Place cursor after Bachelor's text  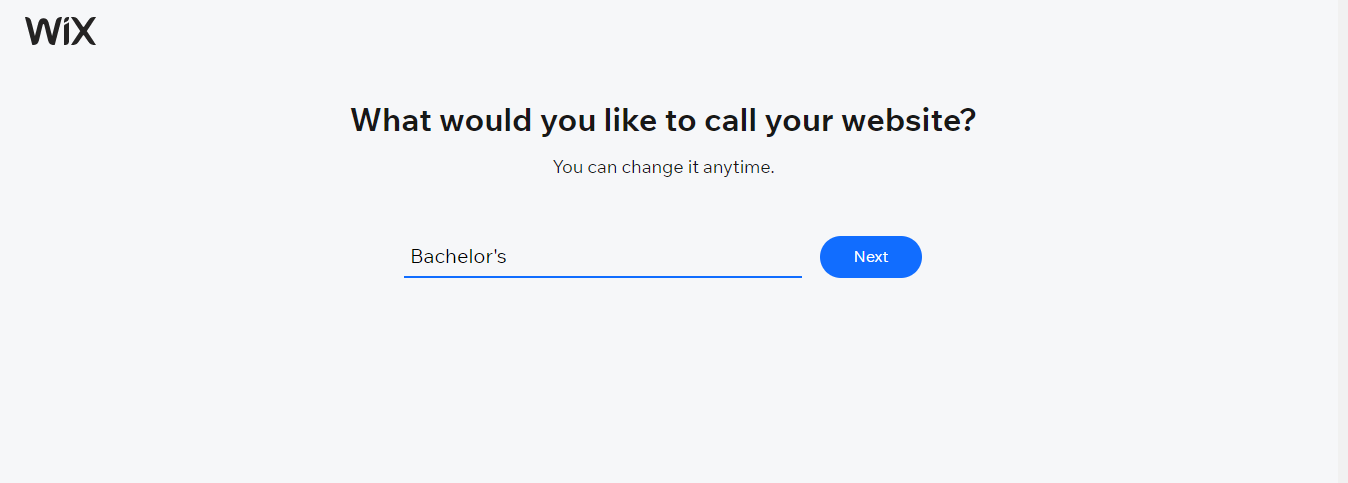point(509,257)
